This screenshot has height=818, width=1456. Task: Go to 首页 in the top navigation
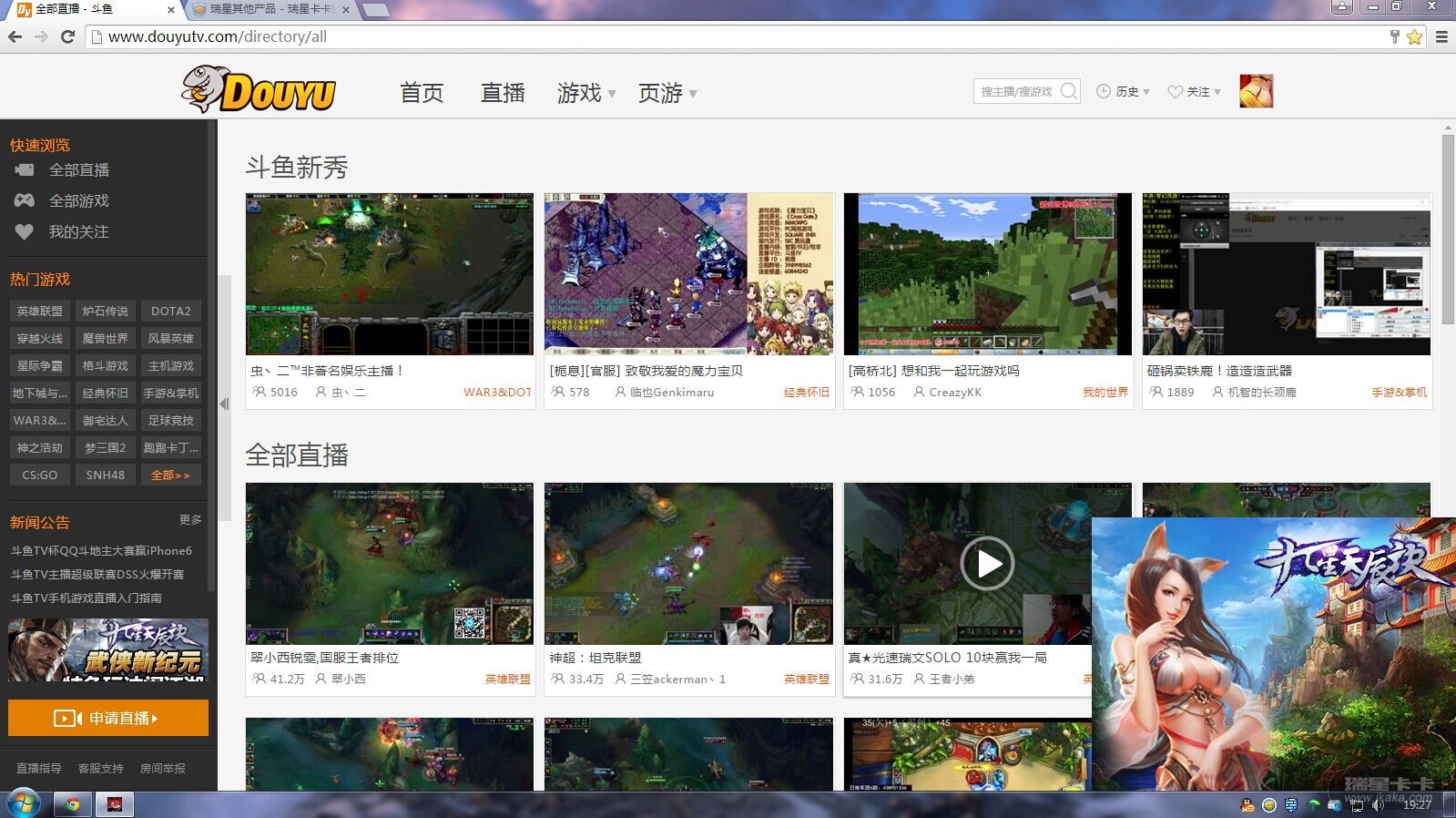(x=422, y=93)
